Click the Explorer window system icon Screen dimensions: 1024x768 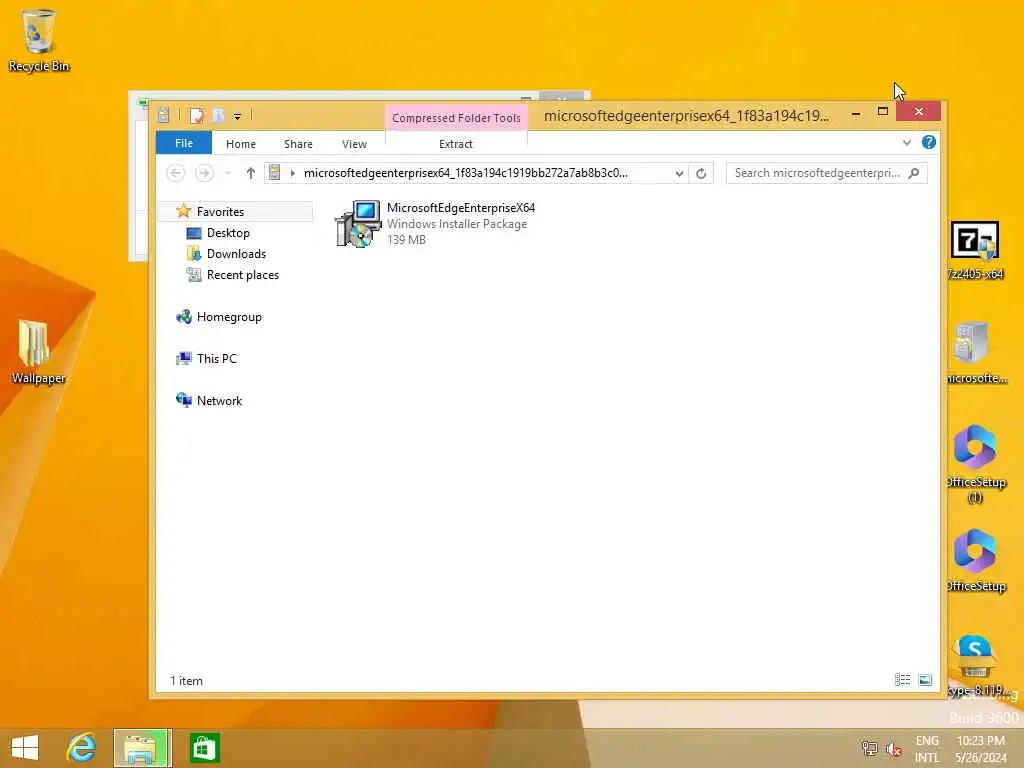point(163,115)
